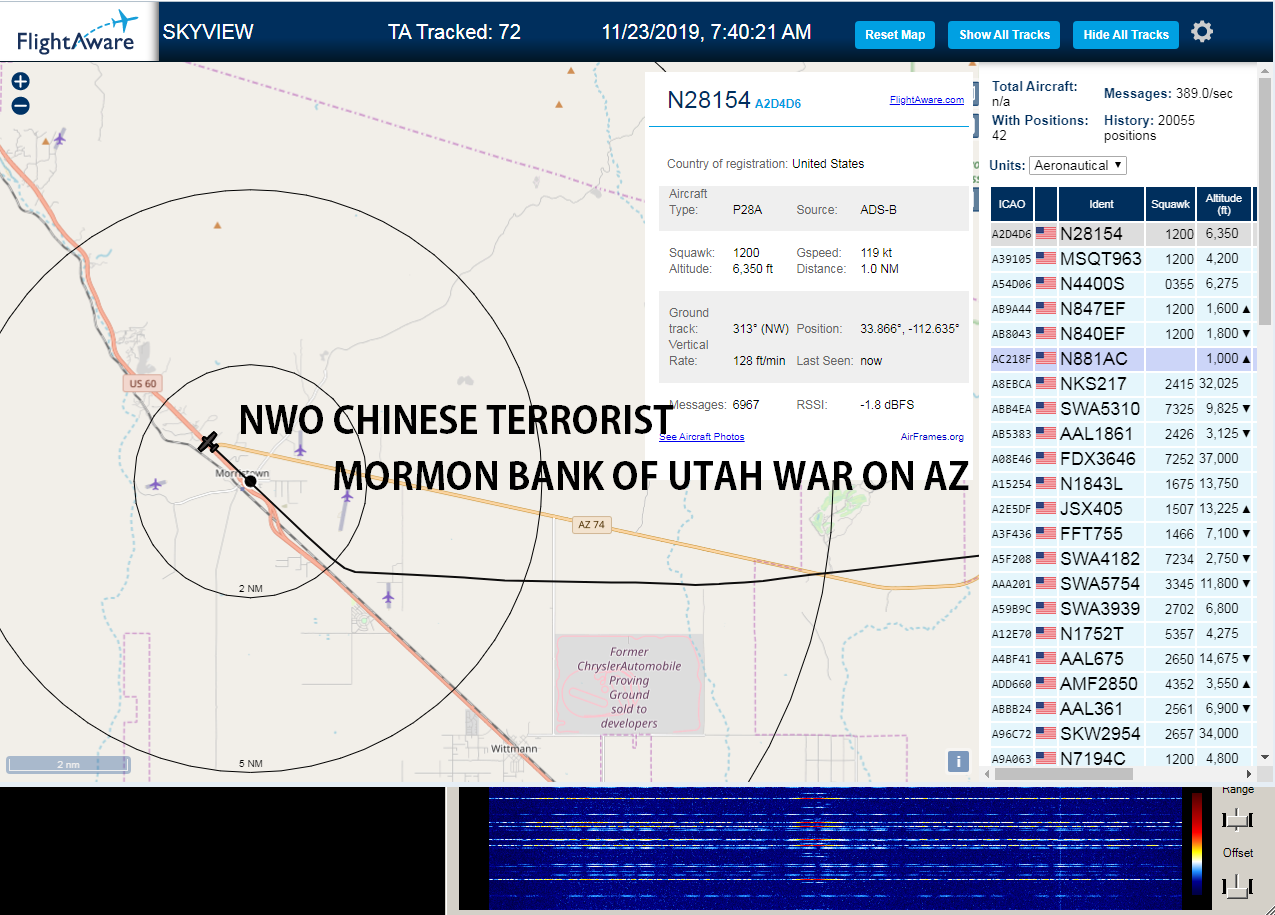Select the purple aircraft icon near the zoom controls

(59, 138)
